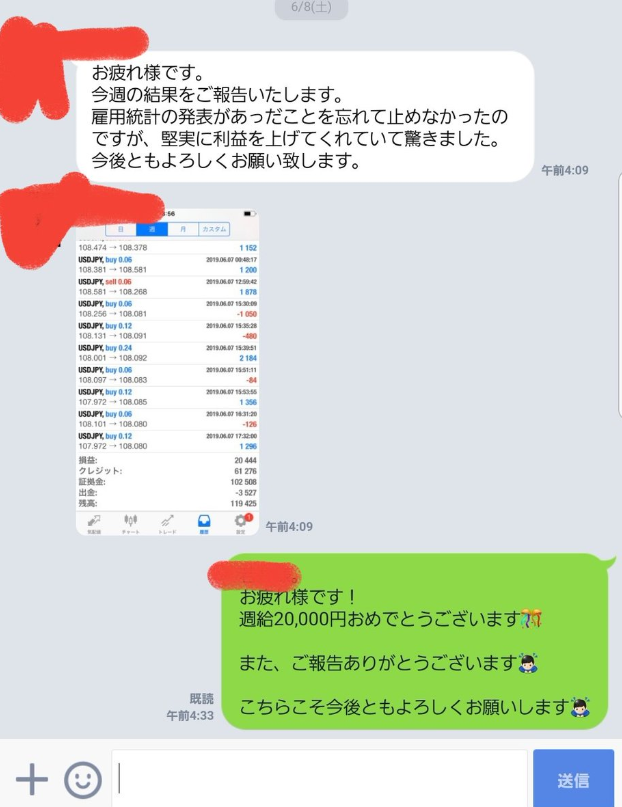Tap the blue history inbox icon
Image resolution: width=622 pixels, height=807 pixels.
coord(204,523)
